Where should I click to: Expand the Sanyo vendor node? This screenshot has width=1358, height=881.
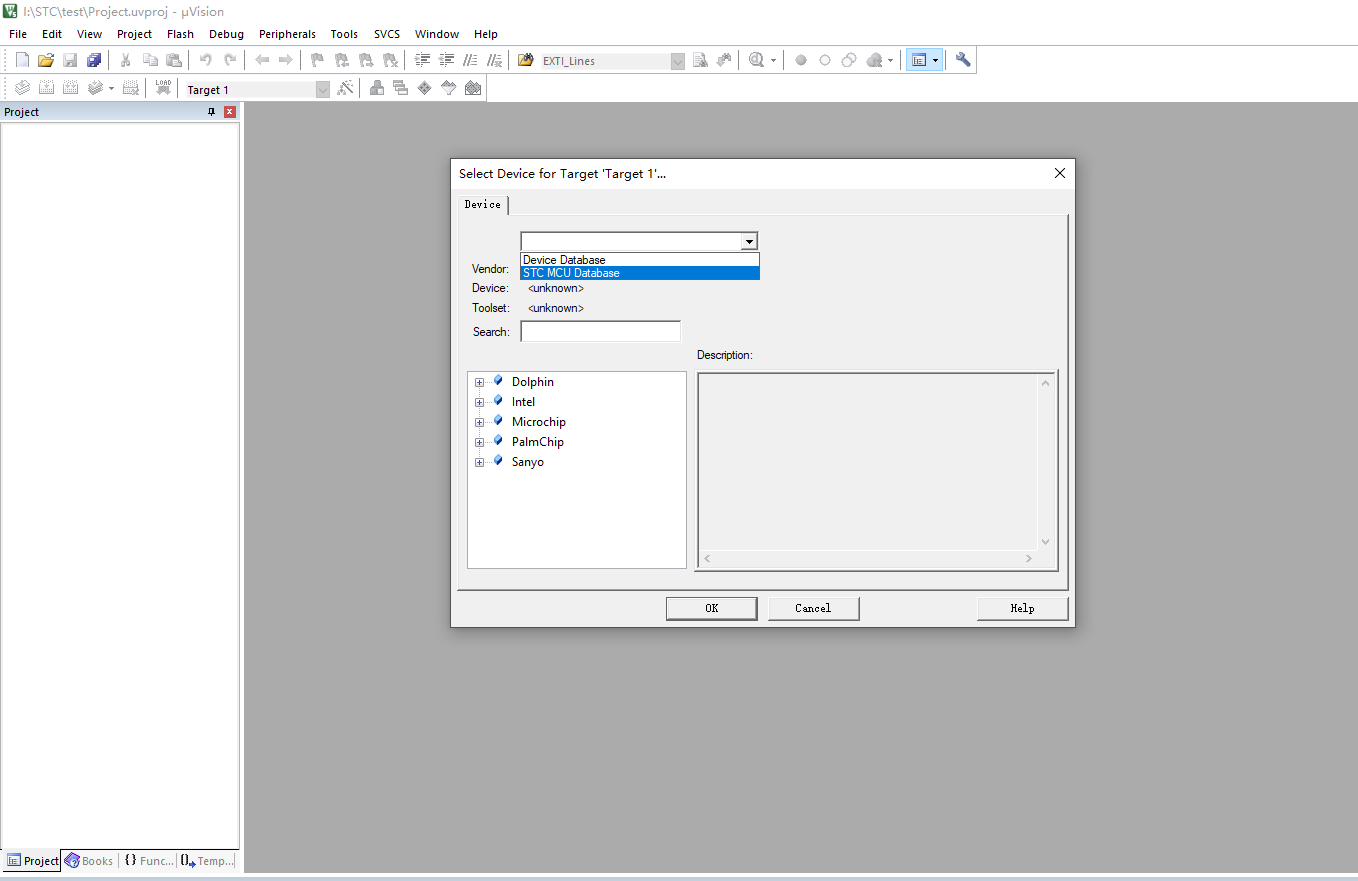tap(479, 462)
